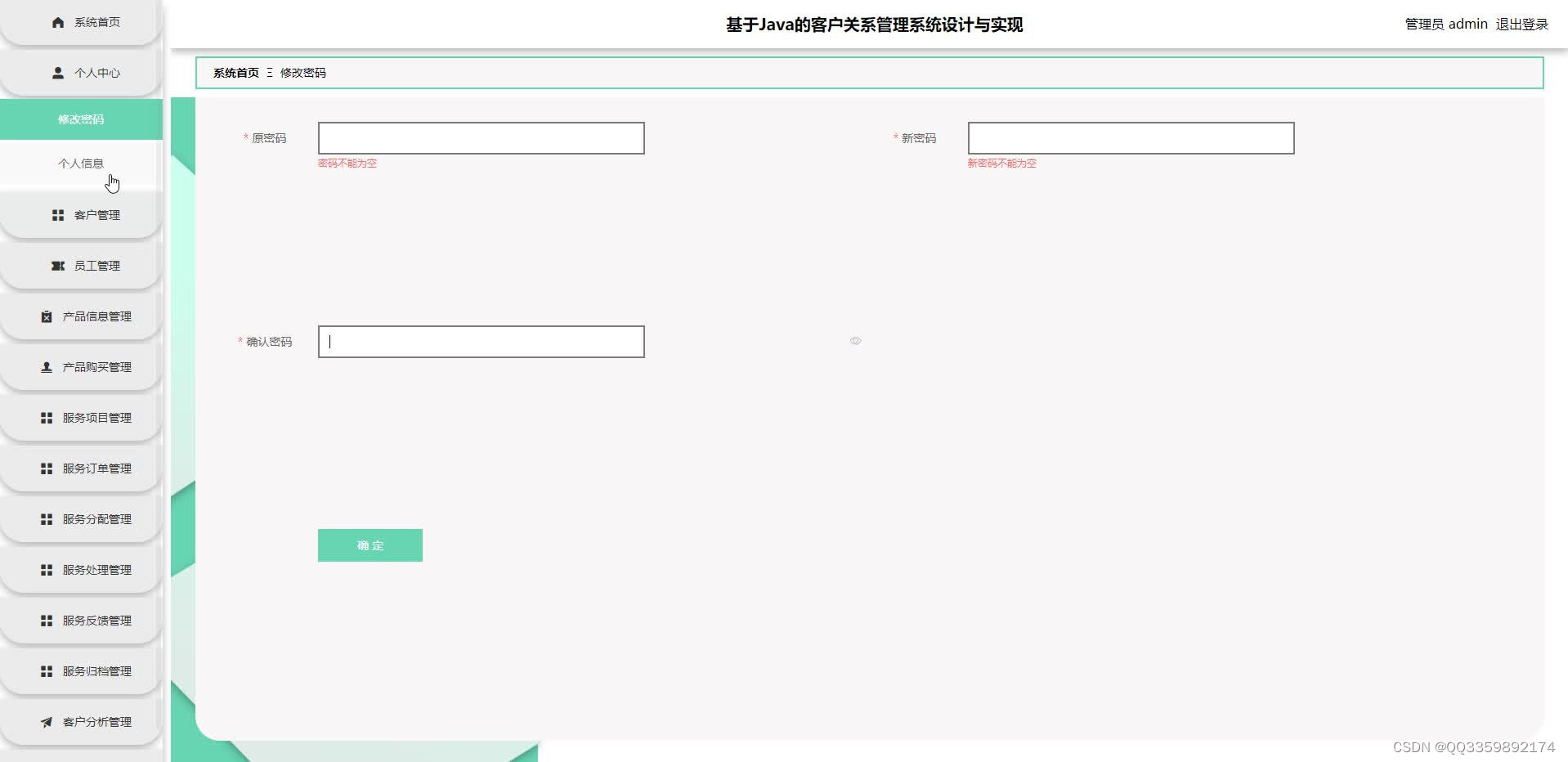Click the grid icon beside 服务项目管理
1568x762 pixels.
47,418
